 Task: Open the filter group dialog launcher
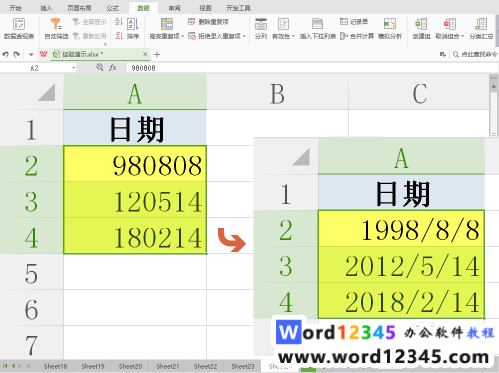coord(105,44)
